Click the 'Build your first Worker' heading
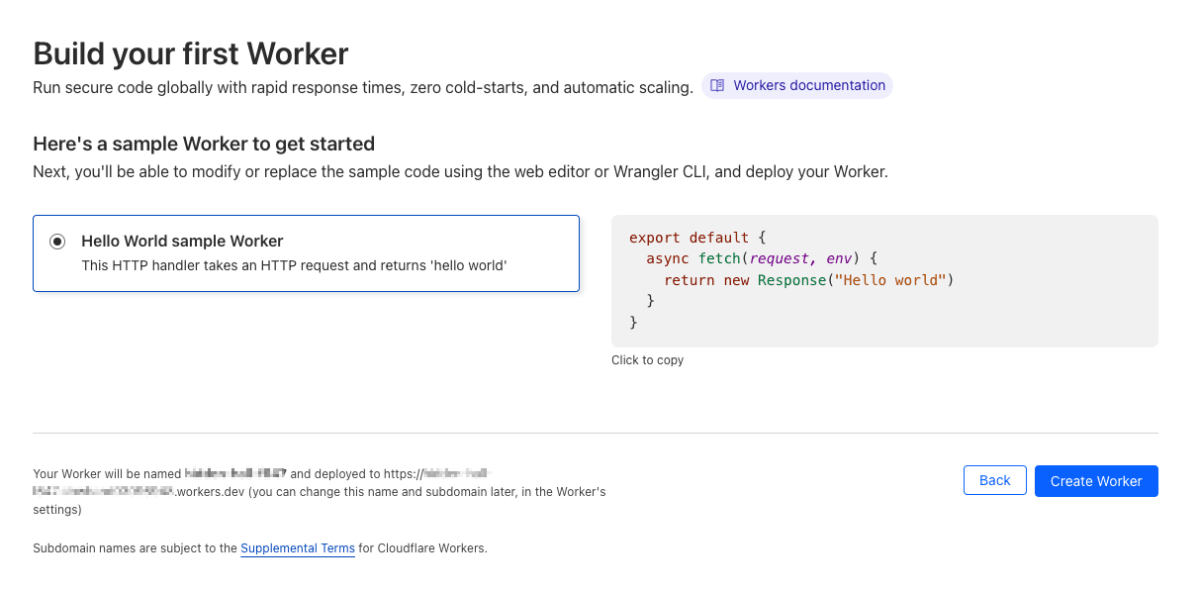1200x593 pixels. tap(191, 53)
